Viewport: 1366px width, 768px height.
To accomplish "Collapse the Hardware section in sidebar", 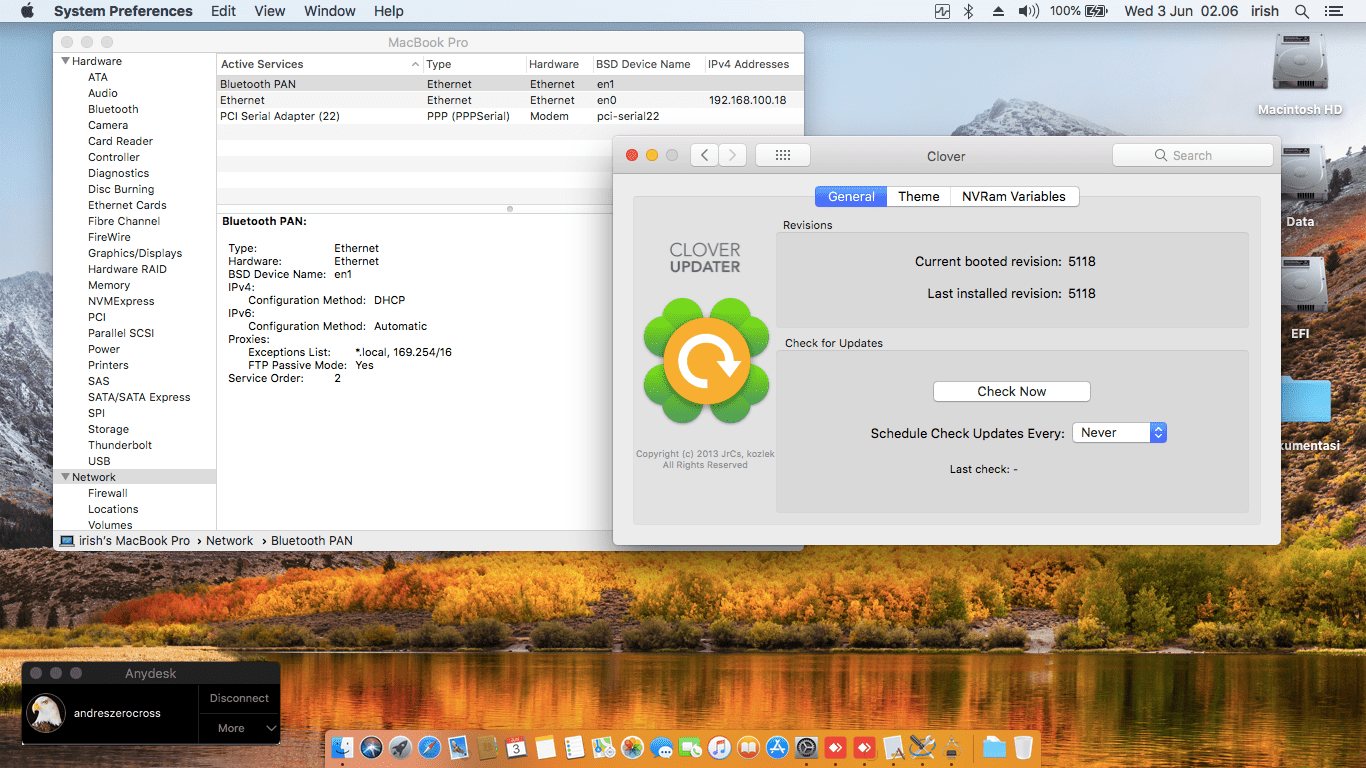I will tap(66, 61).
